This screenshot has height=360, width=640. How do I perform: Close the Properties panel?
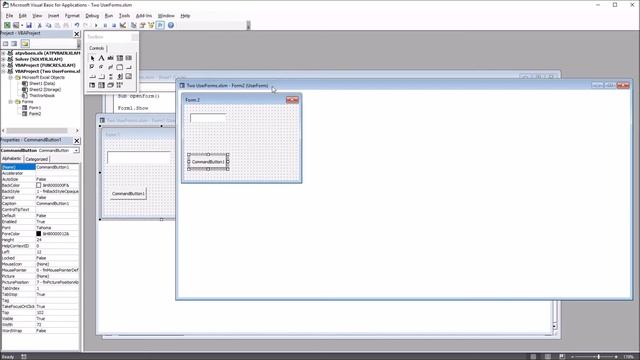(x=77, y=141)
